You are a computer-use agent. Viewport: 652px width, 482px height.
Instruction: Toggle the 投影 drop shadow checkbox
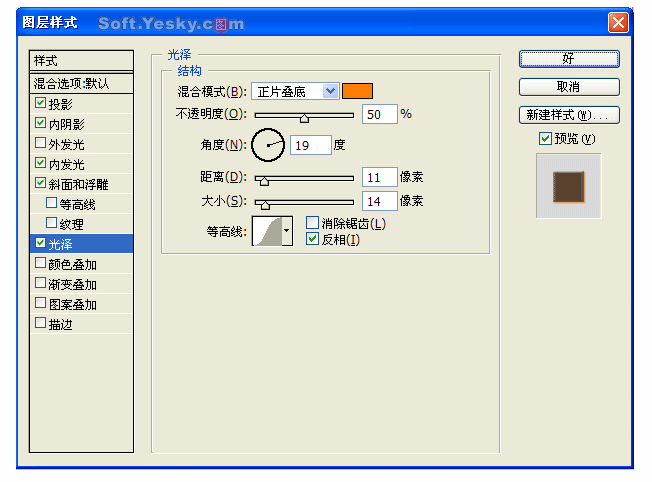[x=40, y=103]
